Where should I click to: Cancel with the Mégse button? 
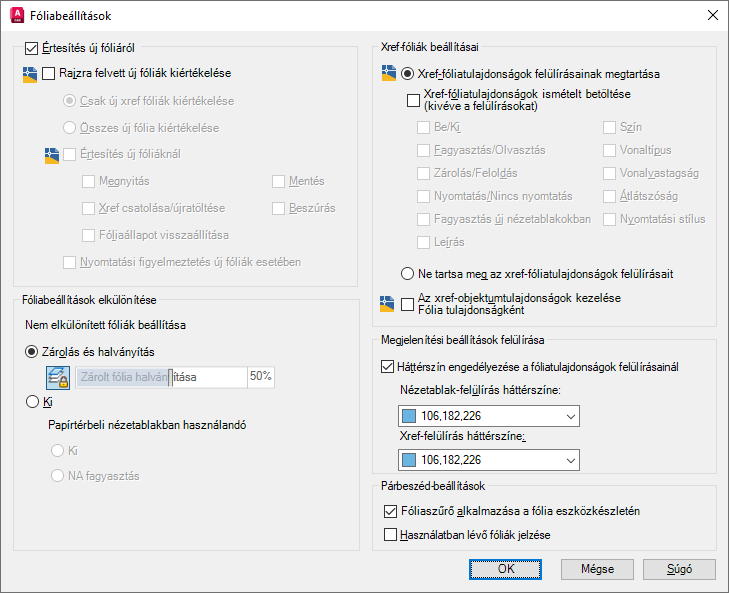pyautogui.click(x=597, y=569)
